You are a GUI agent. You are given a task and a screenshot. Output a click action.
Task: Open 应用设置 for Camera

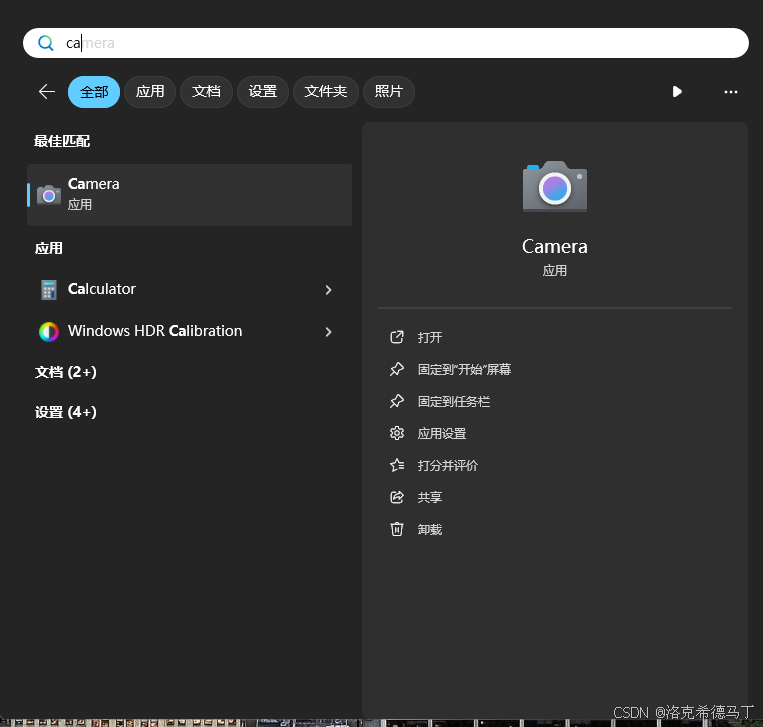click(442, 434)
